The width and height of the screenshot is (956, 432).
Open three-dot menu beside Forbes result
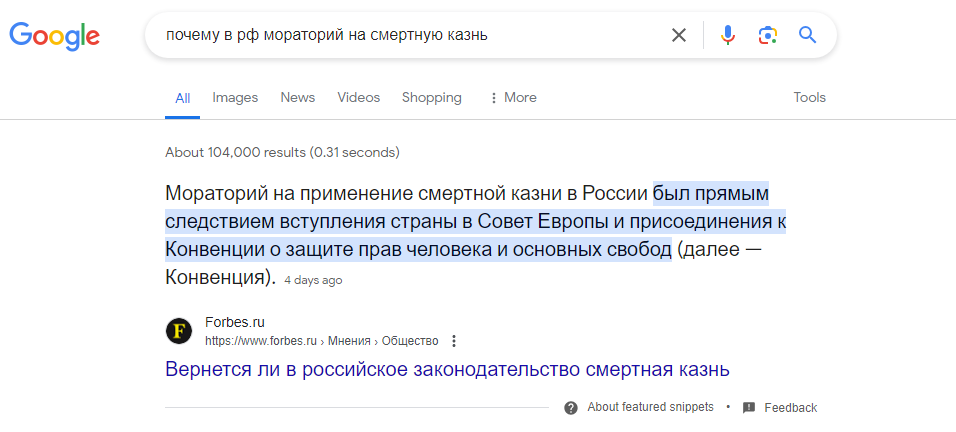[453, 341]
